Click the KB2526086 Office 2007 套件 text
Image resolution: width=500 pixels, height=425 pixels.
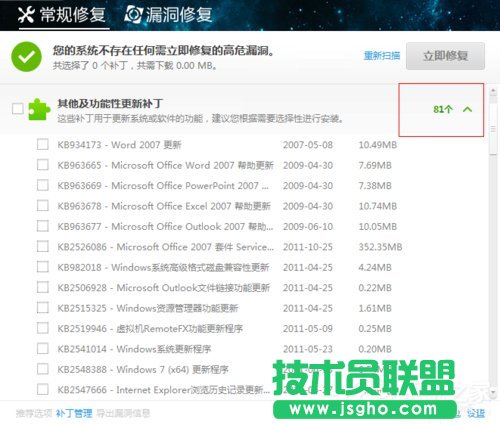[166, 247]
